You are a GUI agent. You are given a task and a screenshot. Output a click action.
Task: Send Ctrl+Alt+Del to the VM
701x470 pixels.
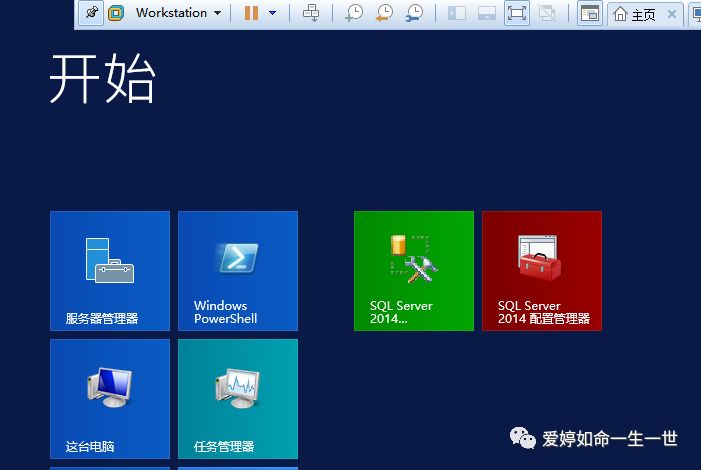pyautogui.click(x=311, y=13)
